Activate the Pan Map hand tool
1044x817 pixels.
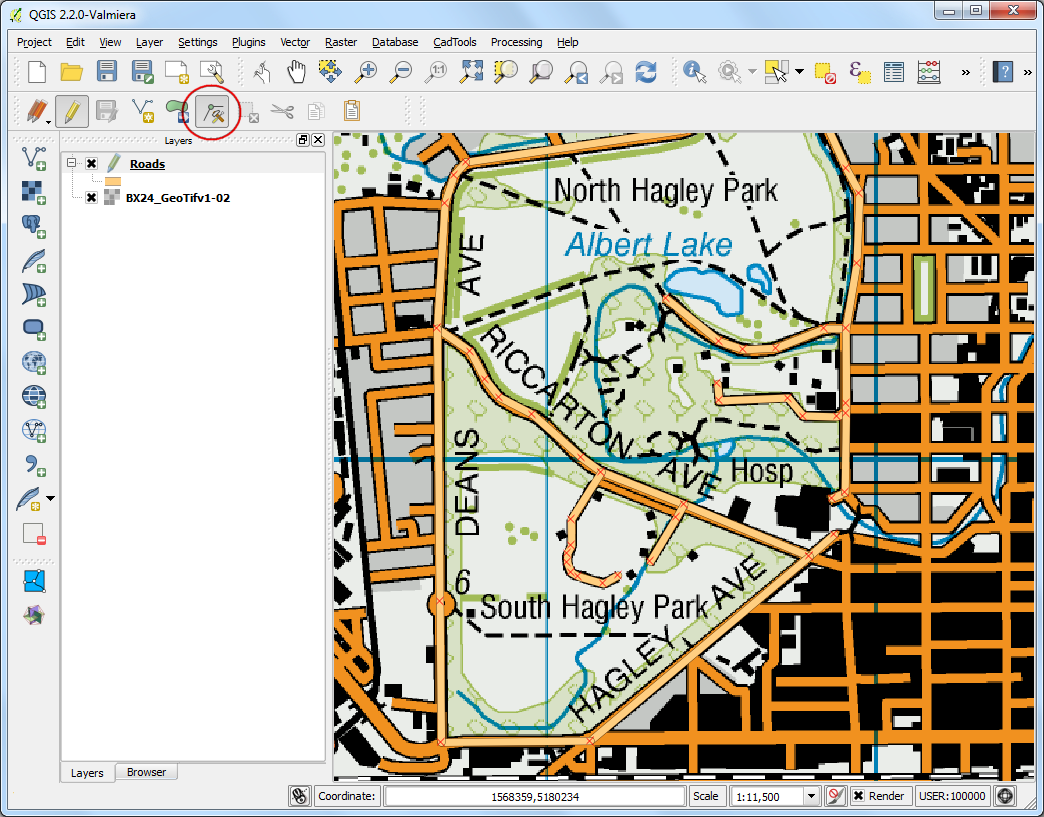[x=296, y=72]
